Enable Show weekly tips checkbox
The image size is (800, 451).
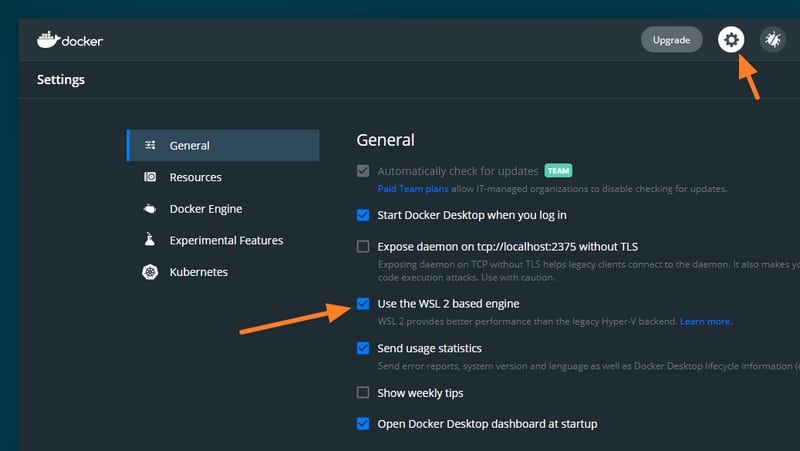tap(363, 392)
